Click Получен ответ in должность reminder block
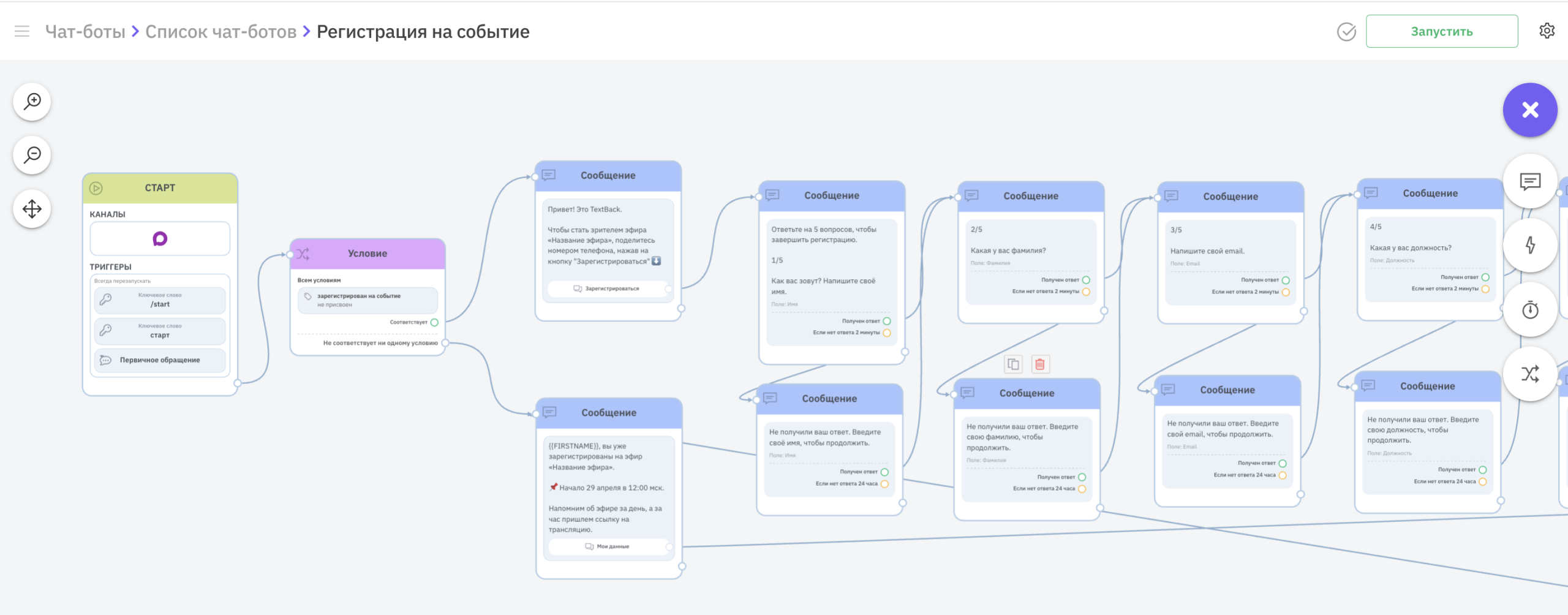 pyautogui.click(x=1482, y=470)
